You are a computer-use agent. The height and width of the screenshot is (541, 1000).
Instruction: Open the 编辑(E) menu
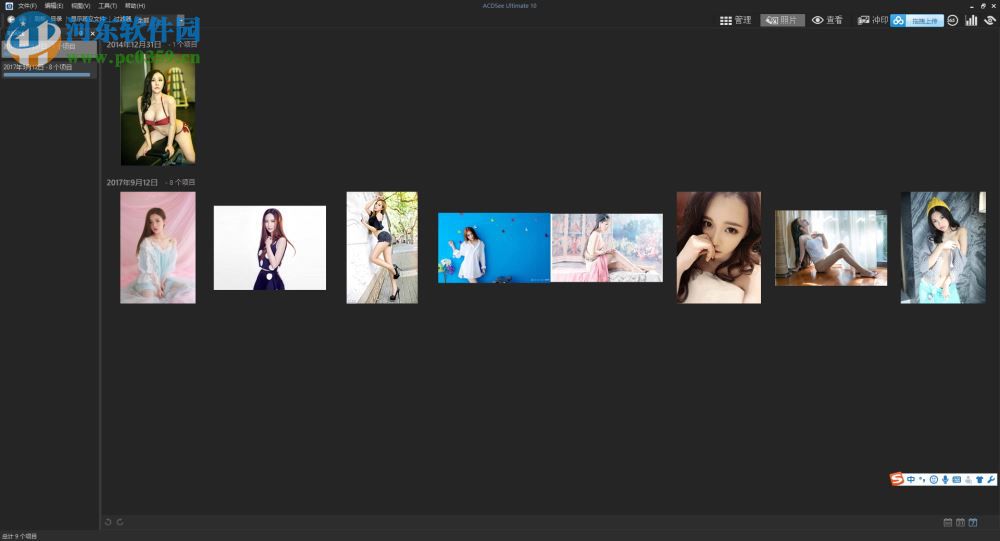(x=54, y=6)
